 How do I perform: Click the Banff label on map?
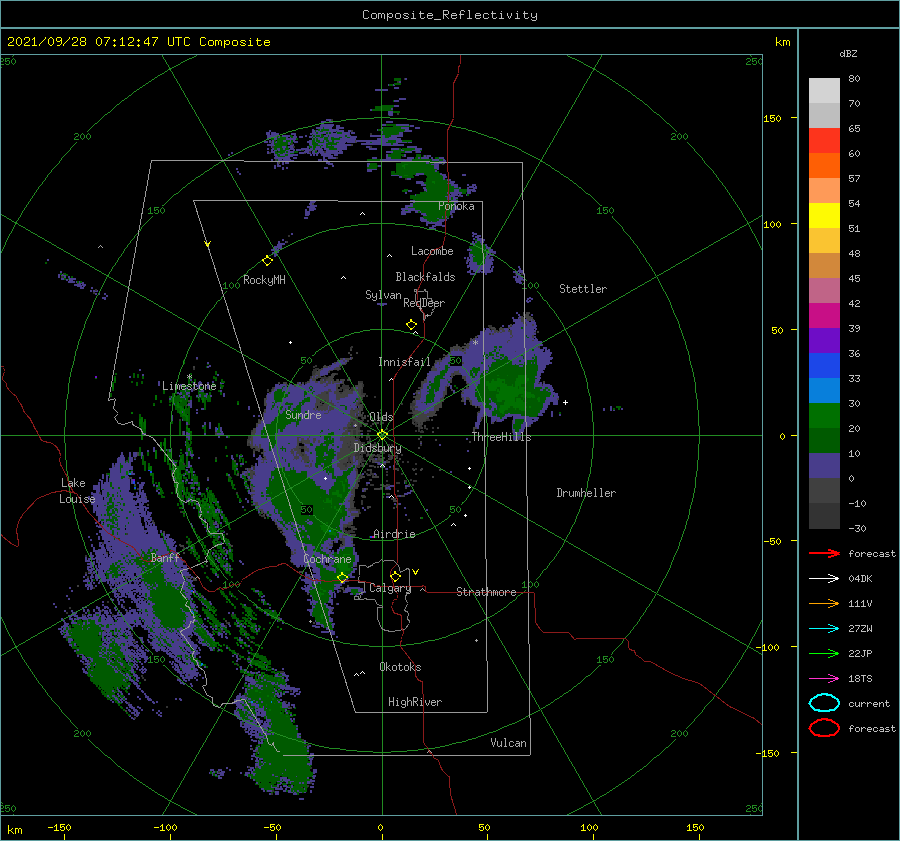tap(165, 557)
